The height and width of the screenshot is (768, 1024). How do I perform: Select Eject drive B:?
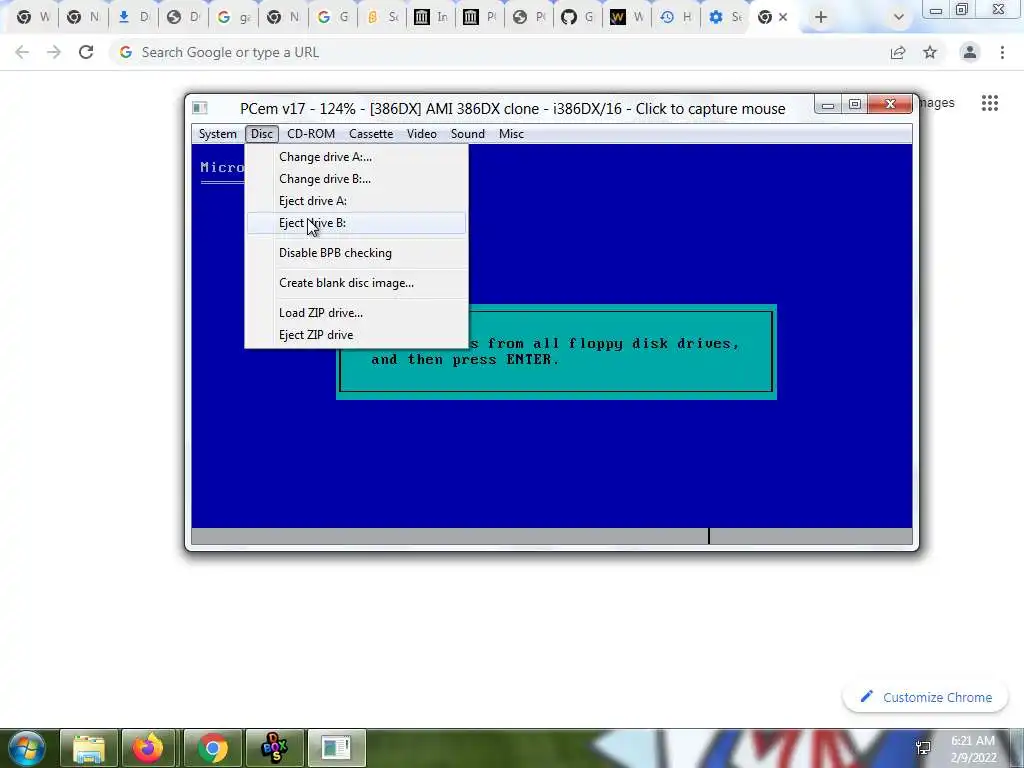click(357, 223)
